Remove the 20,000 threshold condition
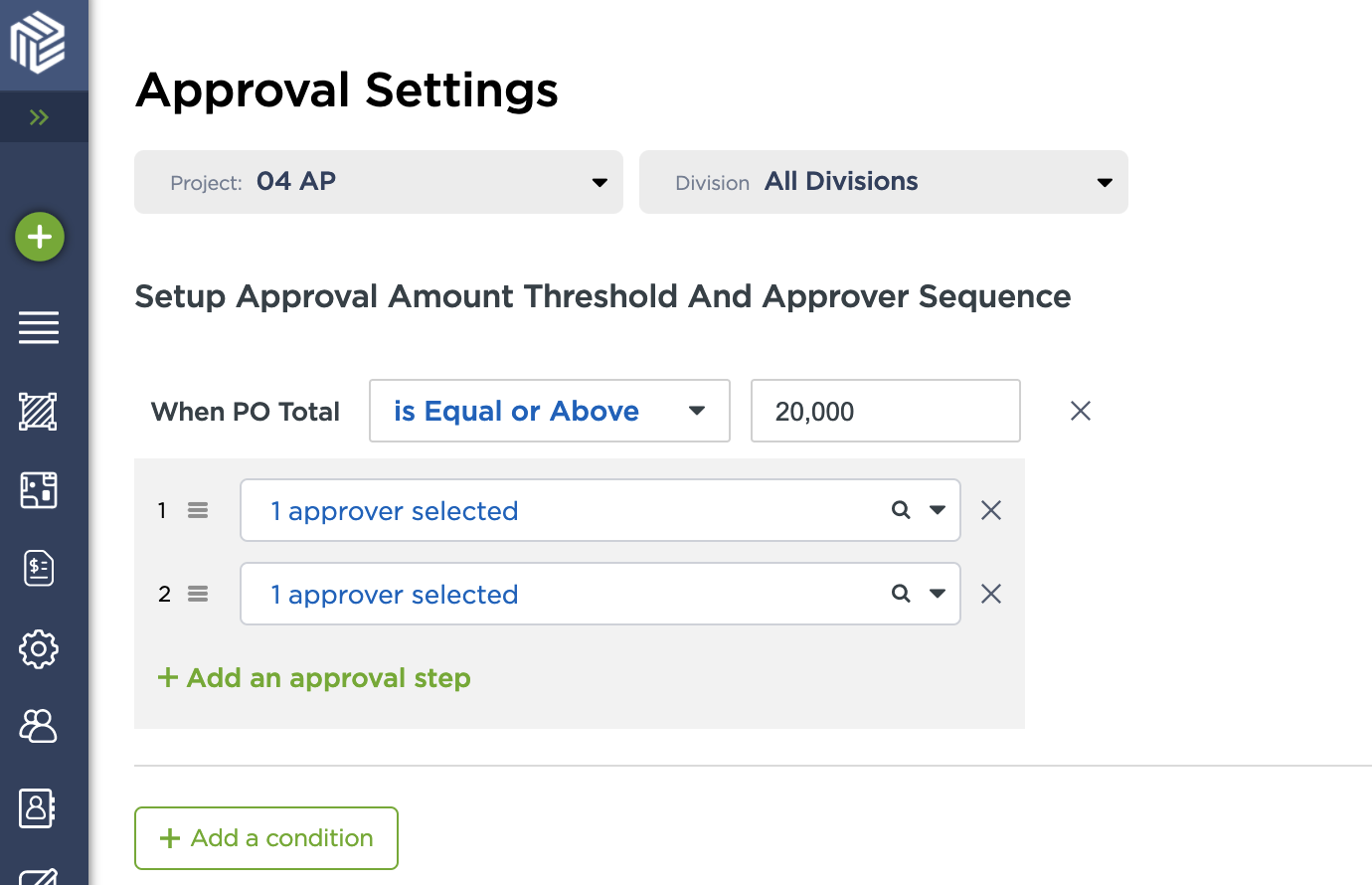1372x885 pixels. (x=1081, y=411)
